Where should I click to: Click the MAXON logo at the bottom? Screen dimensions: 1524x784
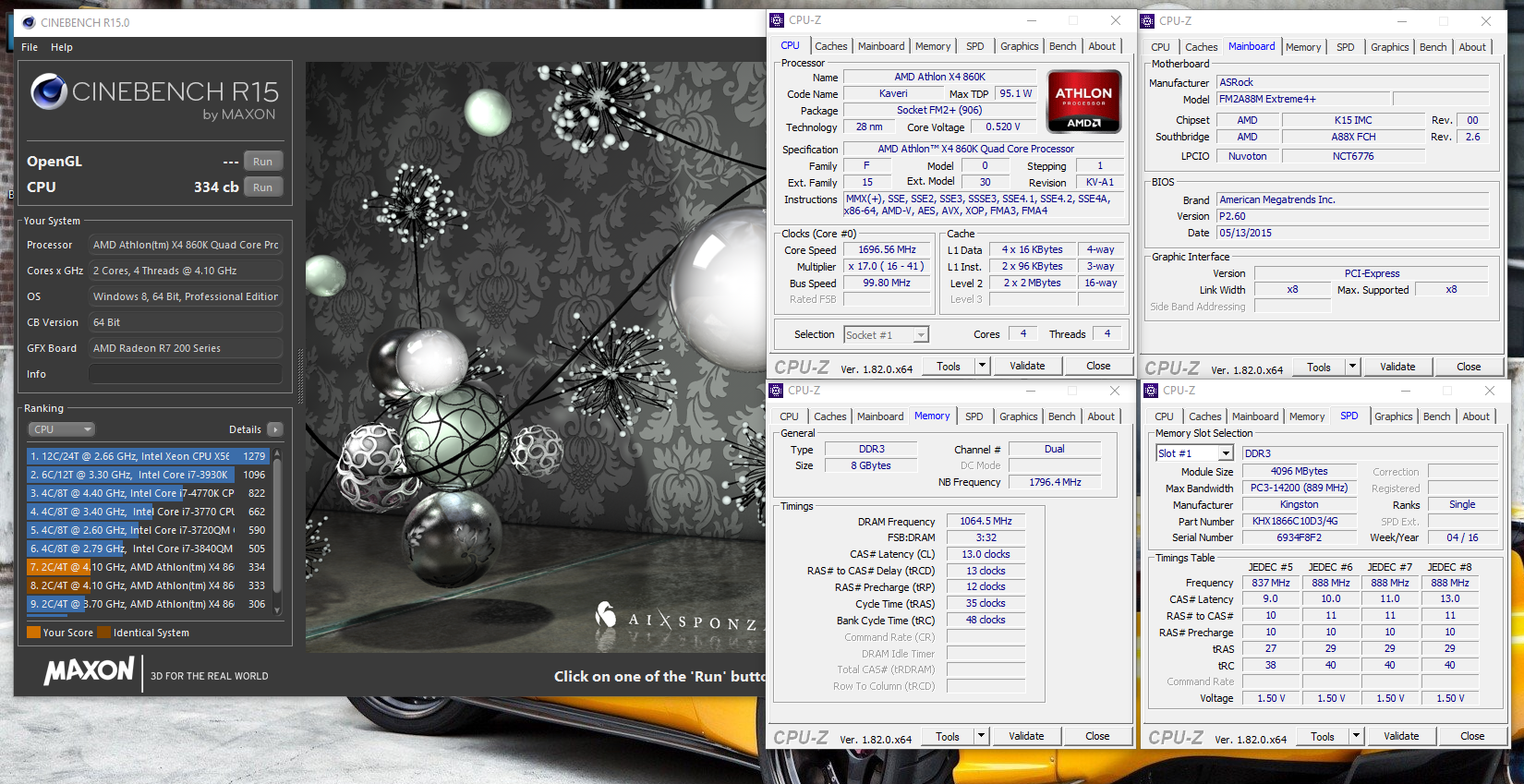(x=89, y=670)
